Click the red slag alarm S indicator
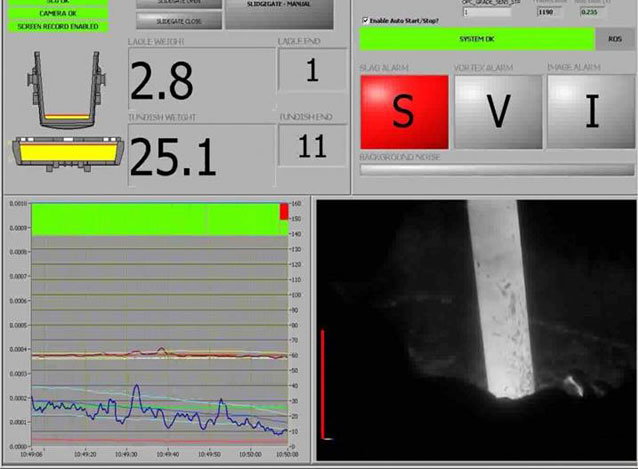This screenshot has height=469, width=638. [404, 112]
